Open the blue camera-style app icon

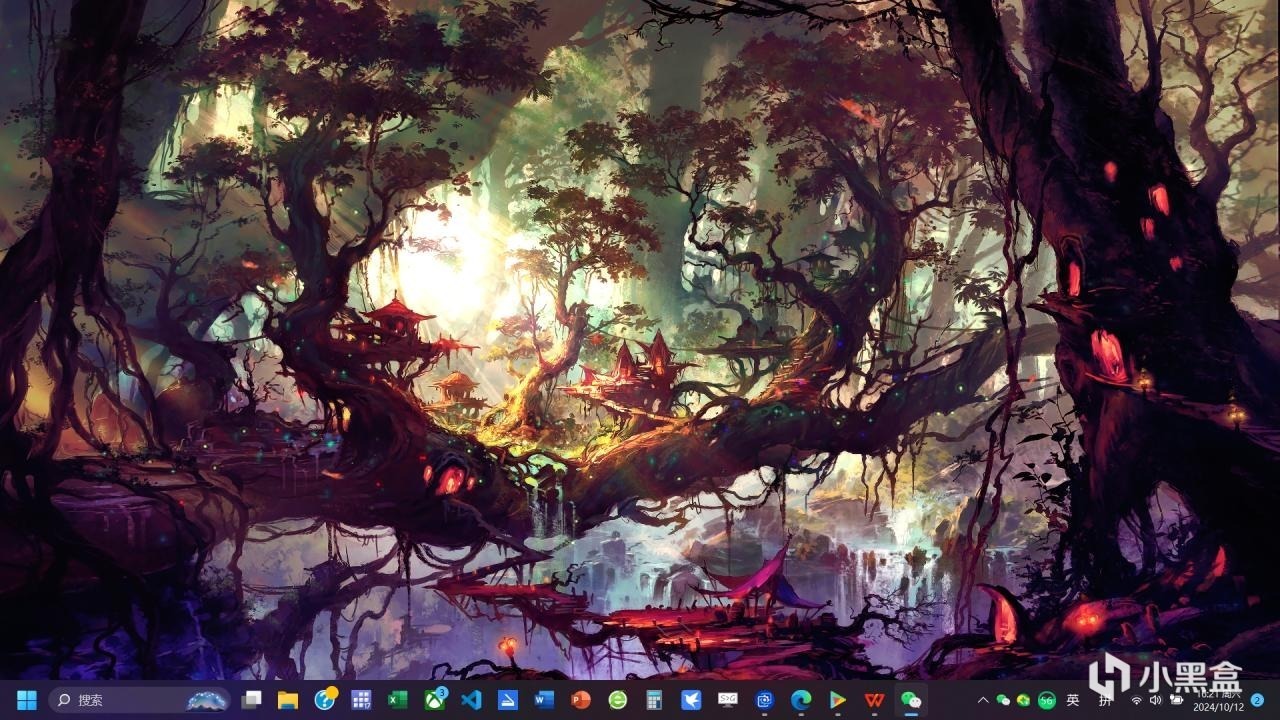(764, 700)
